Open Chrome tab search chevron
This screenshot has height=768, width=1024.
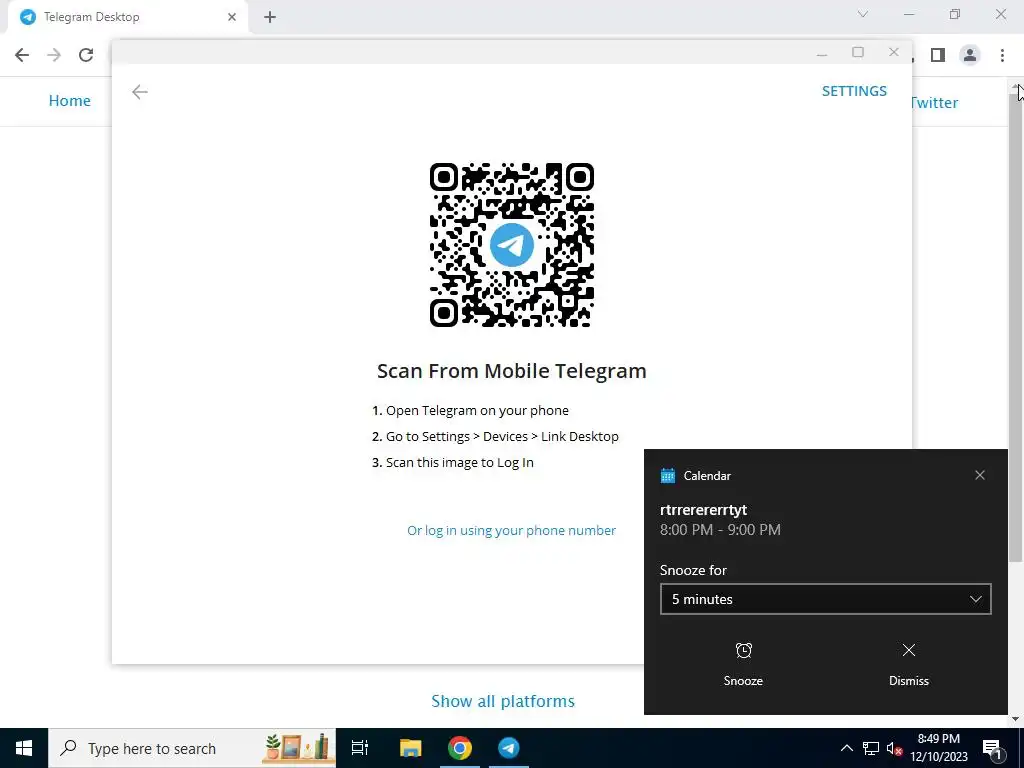pos(863,14)
